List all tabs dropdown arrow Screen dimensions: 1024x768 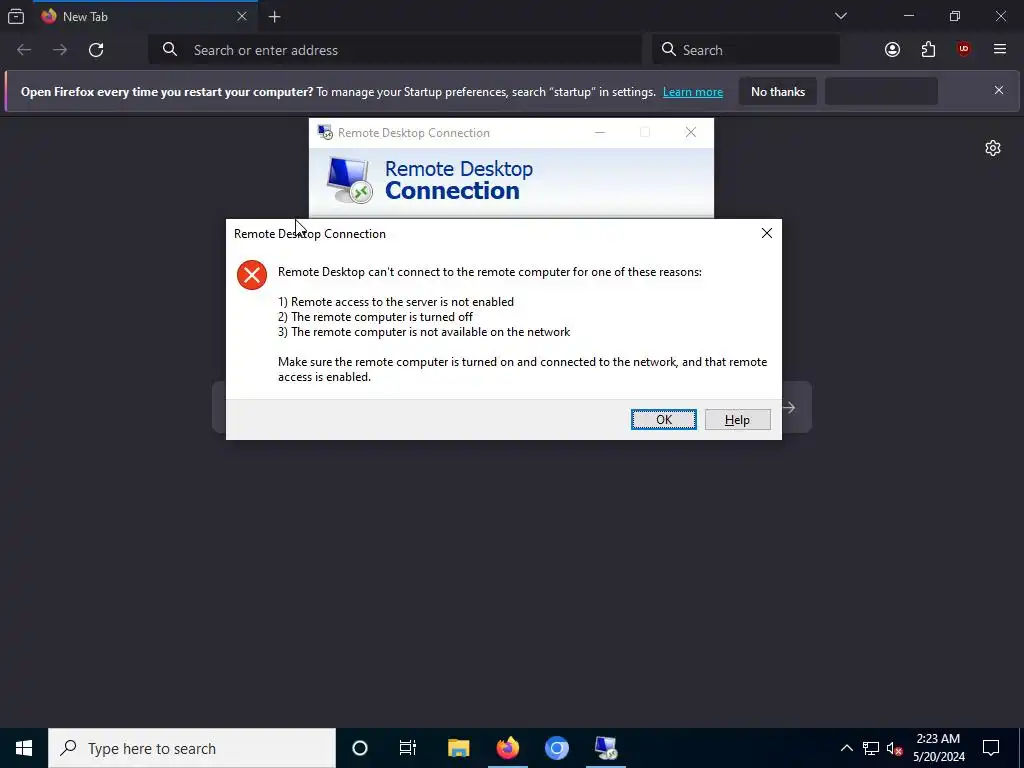(840, 16)
